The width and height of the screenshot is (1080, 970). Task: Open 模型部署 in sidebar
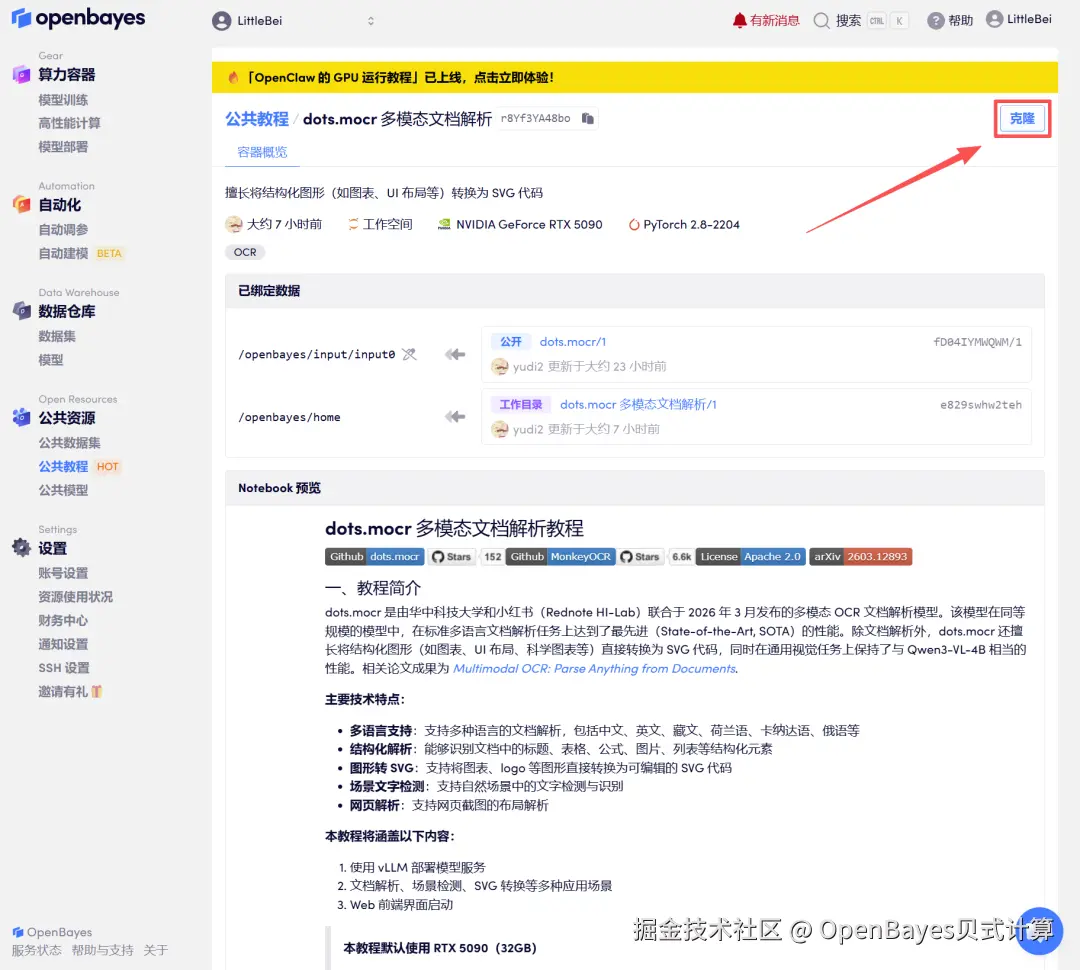coord(63,147)
